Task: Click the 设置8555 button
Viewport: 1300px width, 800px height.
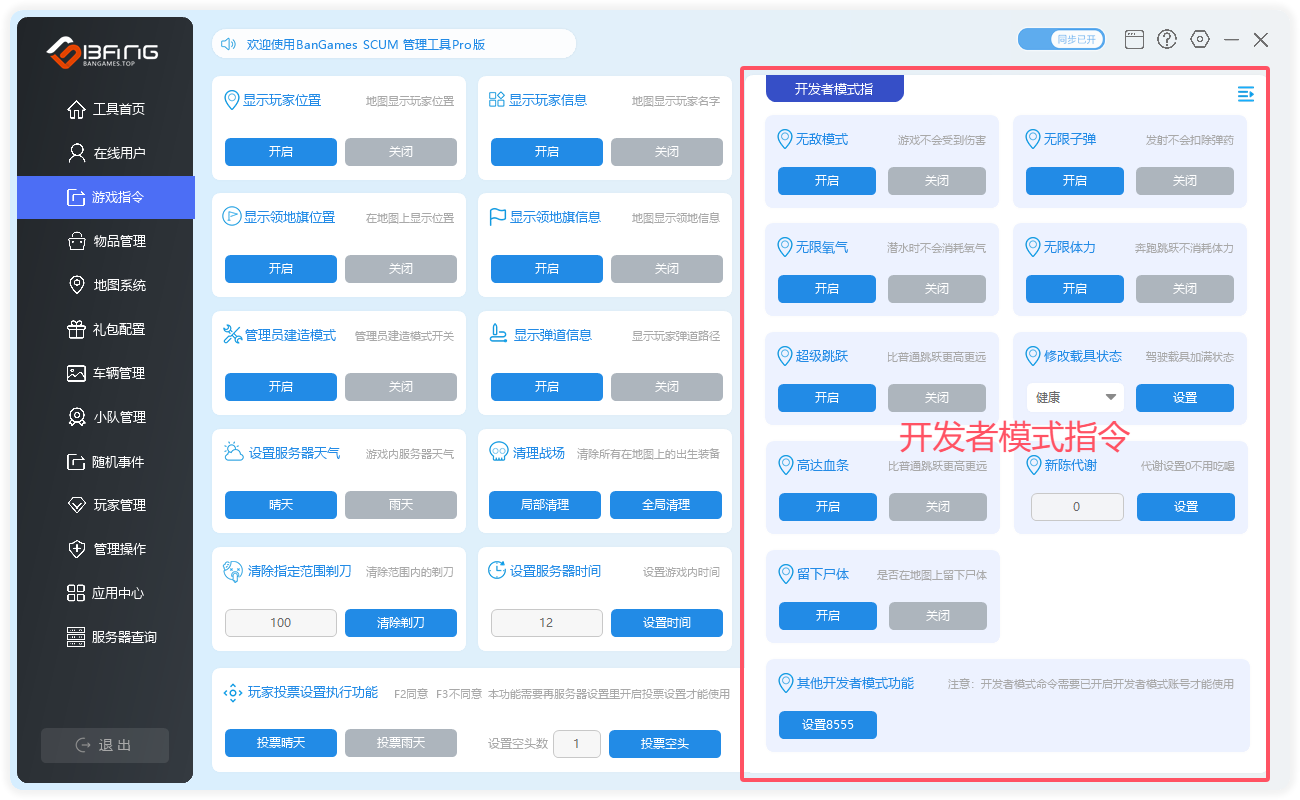Action: tap(827, 725)
